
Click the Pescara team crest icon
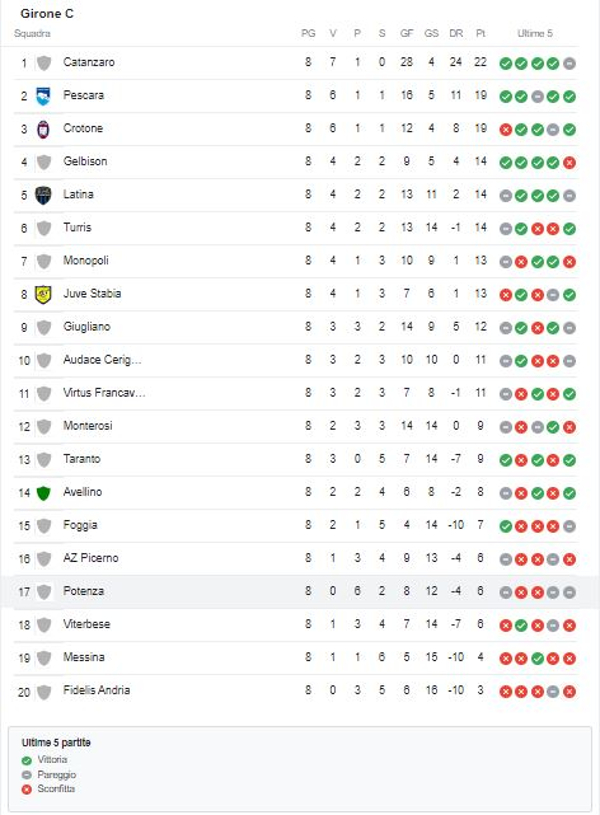43,96
